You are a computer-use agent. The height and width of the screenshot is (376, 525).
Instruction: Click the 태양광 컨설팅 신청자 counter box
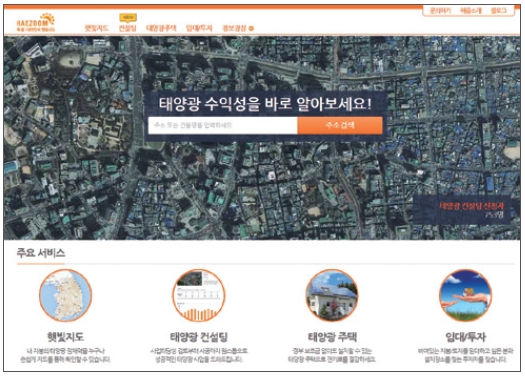466,210
